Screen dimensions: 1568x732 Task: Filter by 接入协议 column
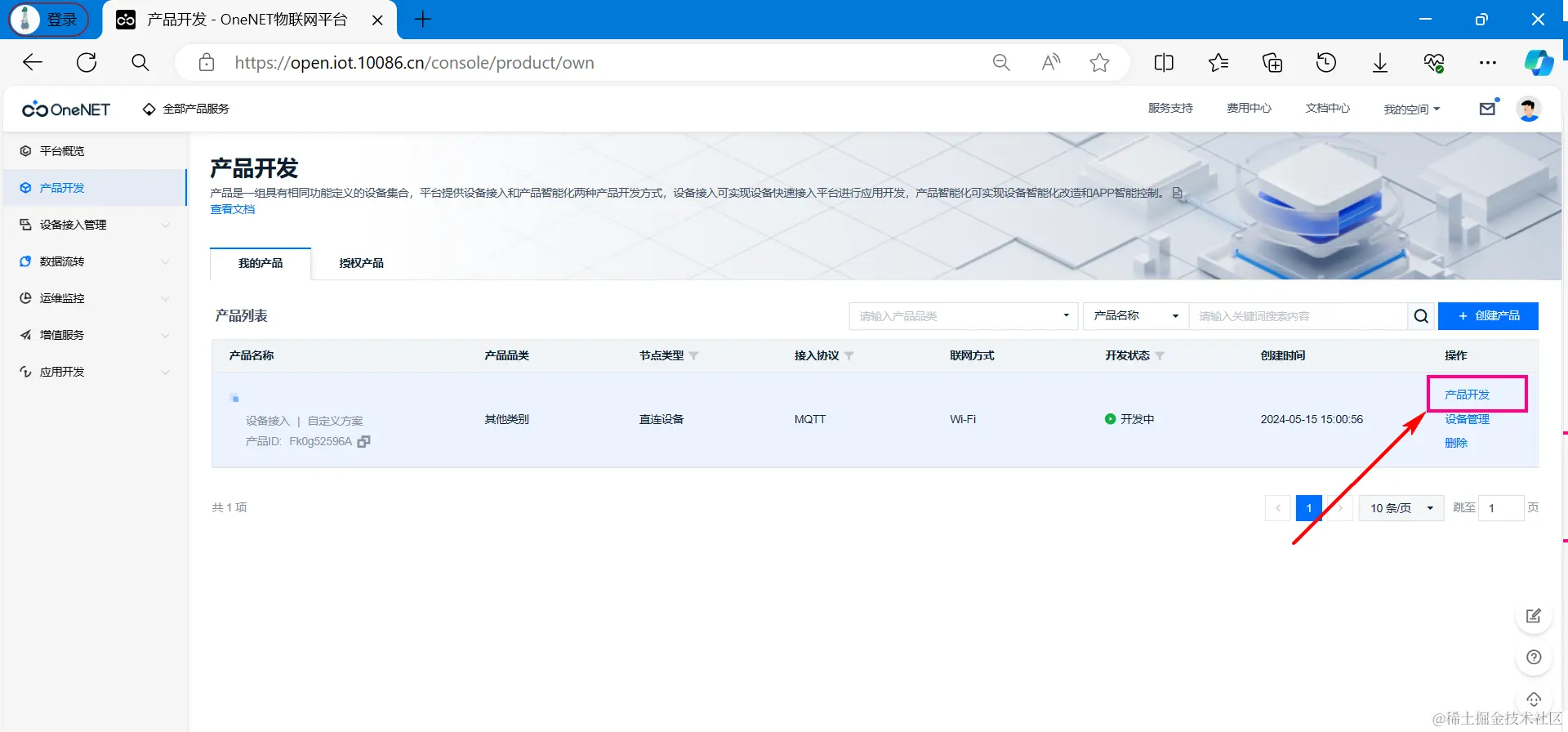point(849,356)
